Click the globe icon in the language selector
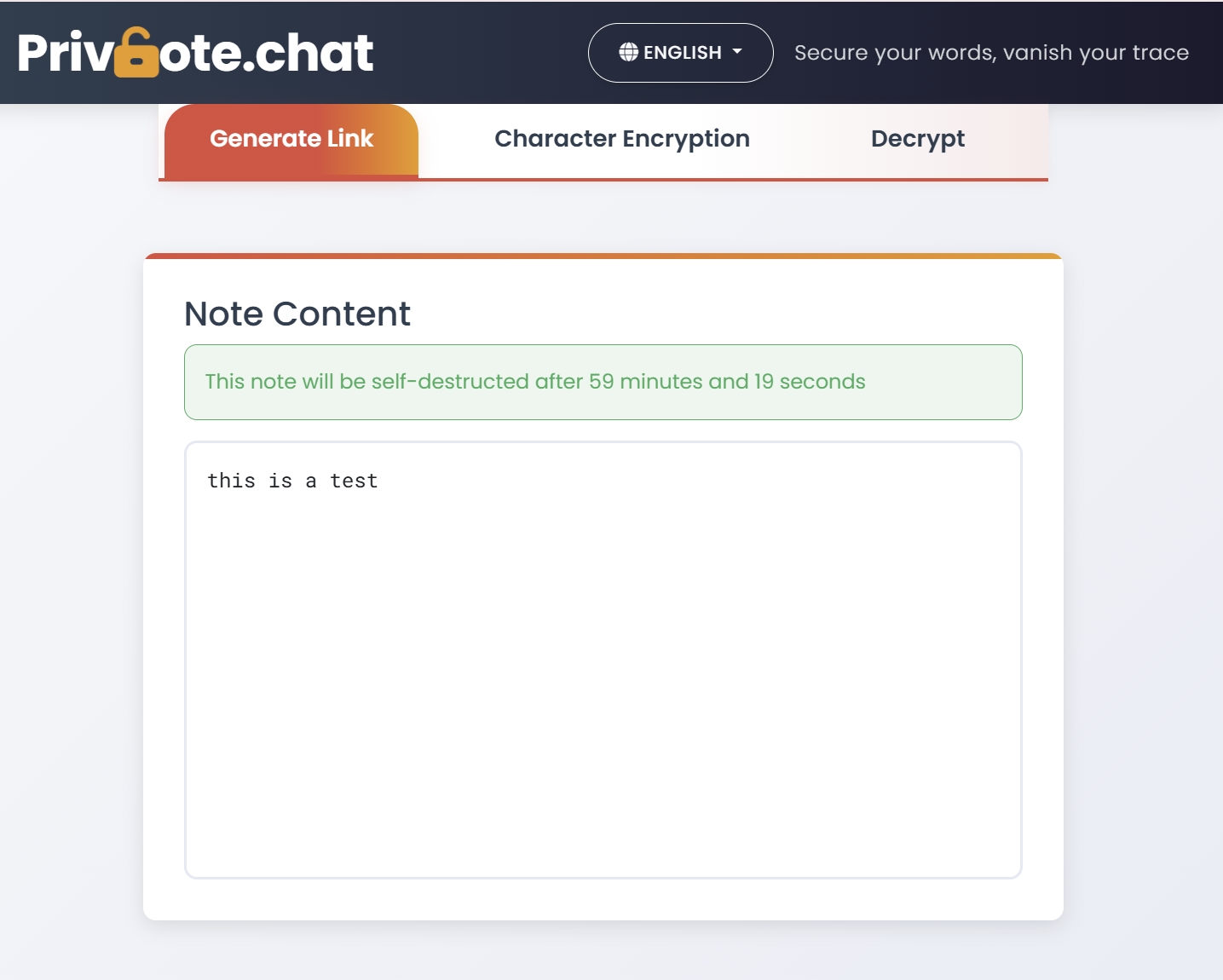 coord(628,52)
